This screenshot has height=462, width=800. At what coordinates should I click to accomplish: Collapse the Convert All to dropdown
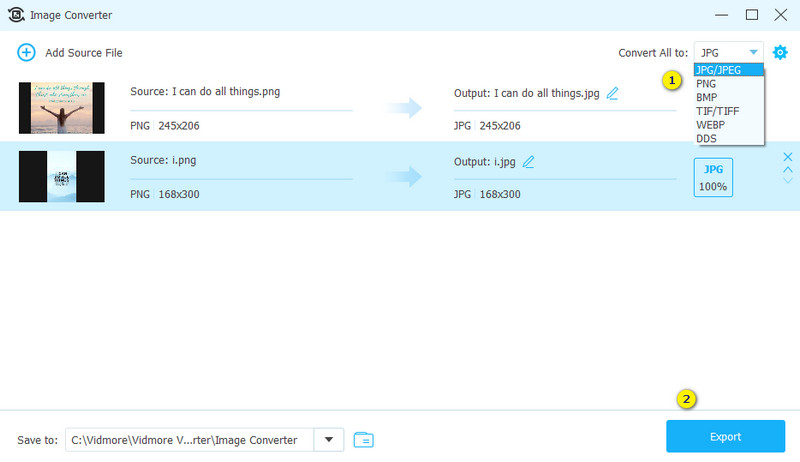[753, 52]
